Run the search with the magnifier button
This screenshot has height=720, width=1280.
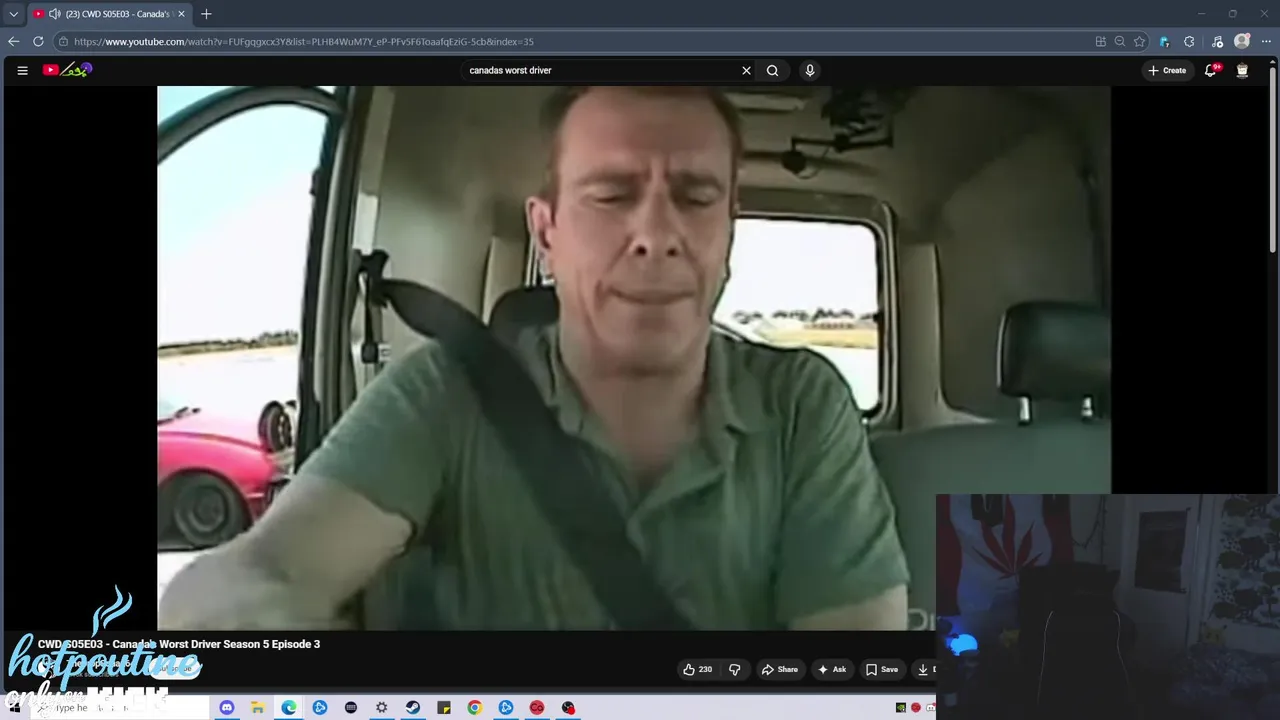point(772,70)
